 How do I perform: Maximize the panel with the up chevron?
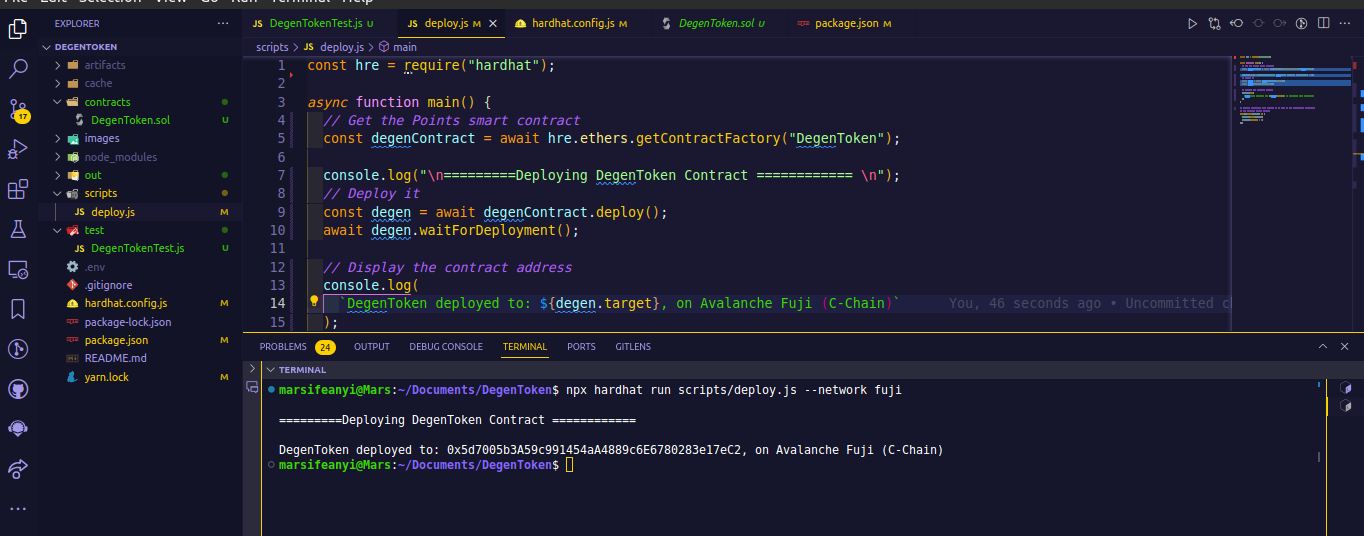[x=1323, y=346]
